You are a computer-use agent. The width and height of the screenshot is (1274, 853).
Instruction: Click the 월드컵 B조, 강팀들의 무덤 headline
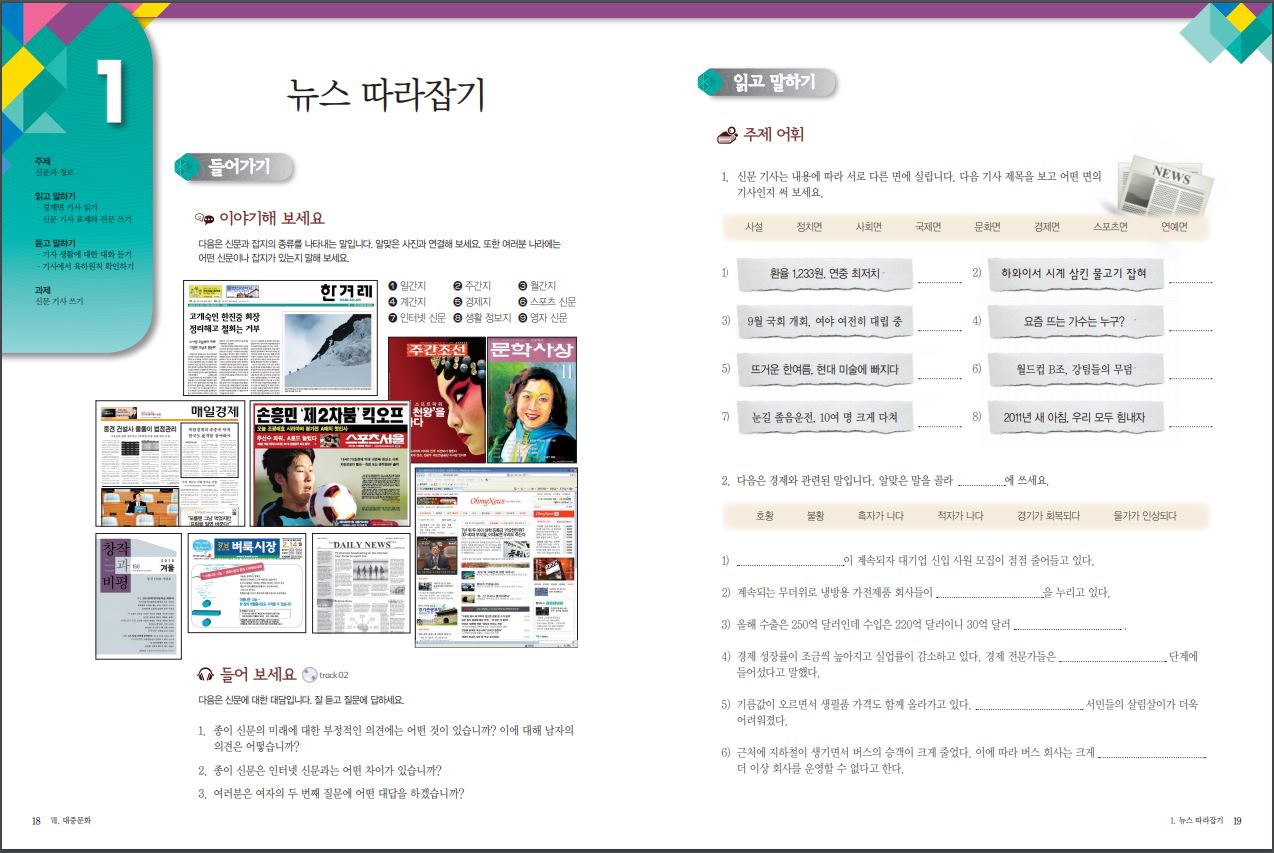(x=1074, y=369)
